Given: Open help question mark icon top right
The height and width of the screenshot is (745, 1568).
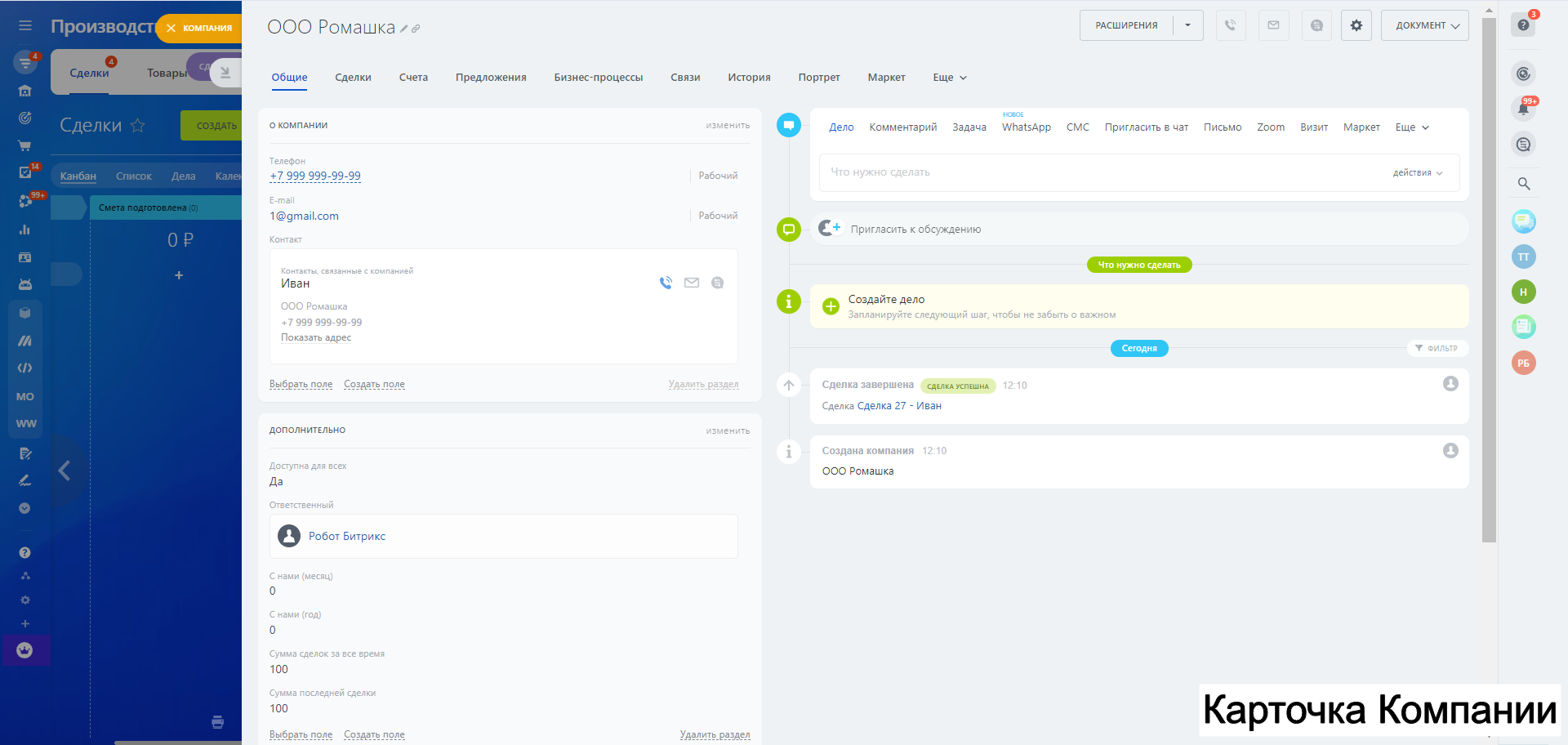Looking at the screenshot, I should pos(1523,25).
